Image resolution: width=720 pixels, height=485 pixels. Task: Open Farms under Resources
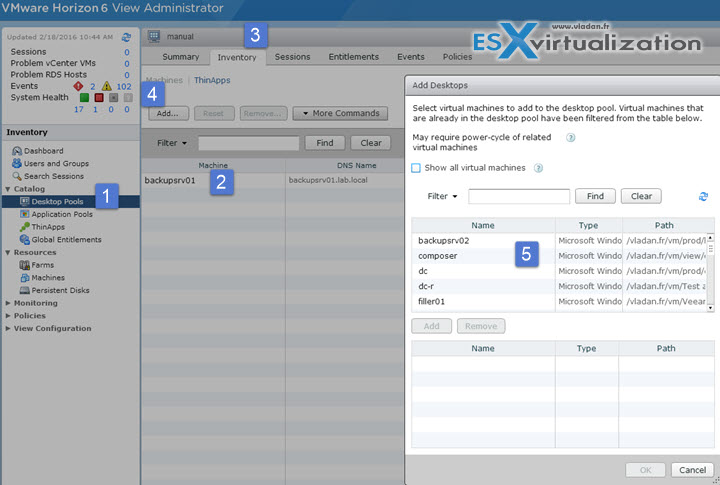(x=37, y=265)
